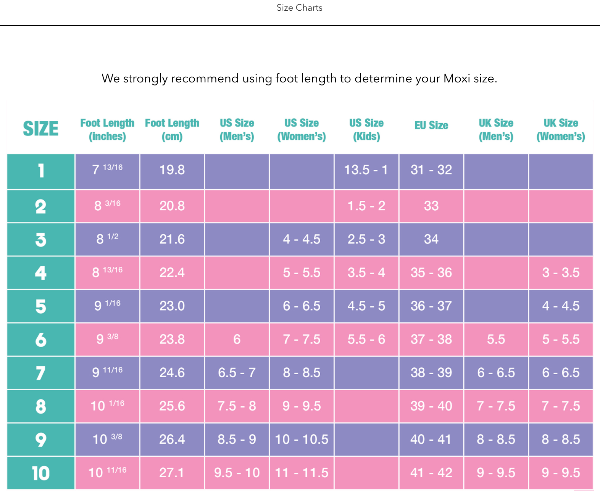Click the foot length recommendation sentence
600x496 pixels.
click(299, 78)
